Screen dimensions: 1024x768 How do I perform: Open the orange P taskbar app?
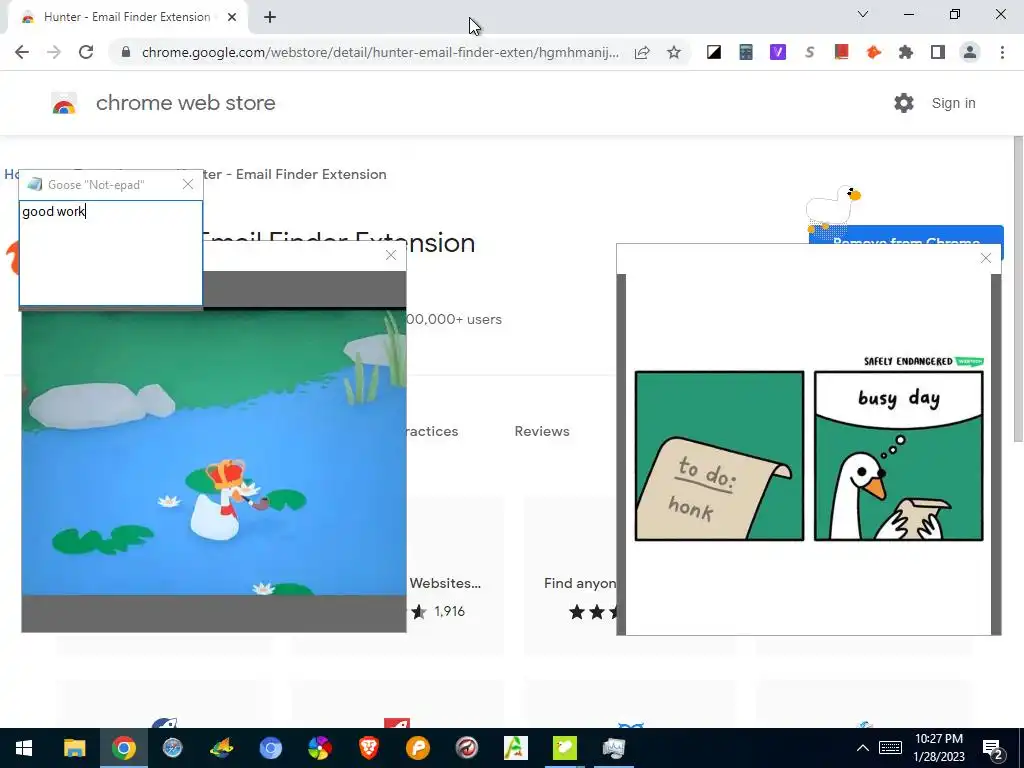coord(418,748)
